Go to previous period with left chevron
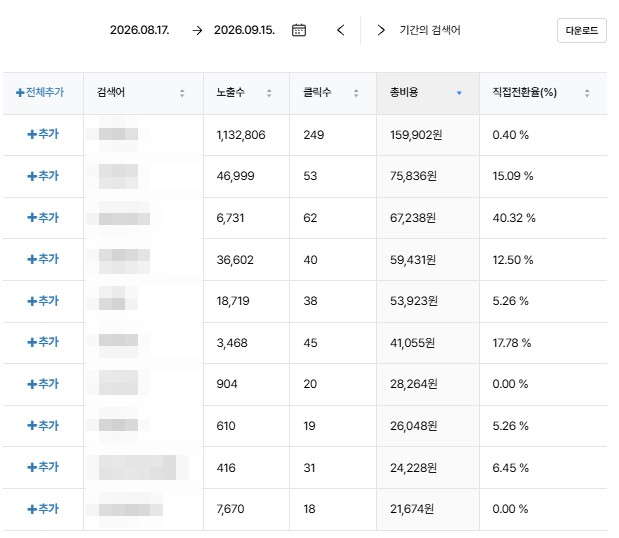Screen dimensions: 619x538 [341, 30]
